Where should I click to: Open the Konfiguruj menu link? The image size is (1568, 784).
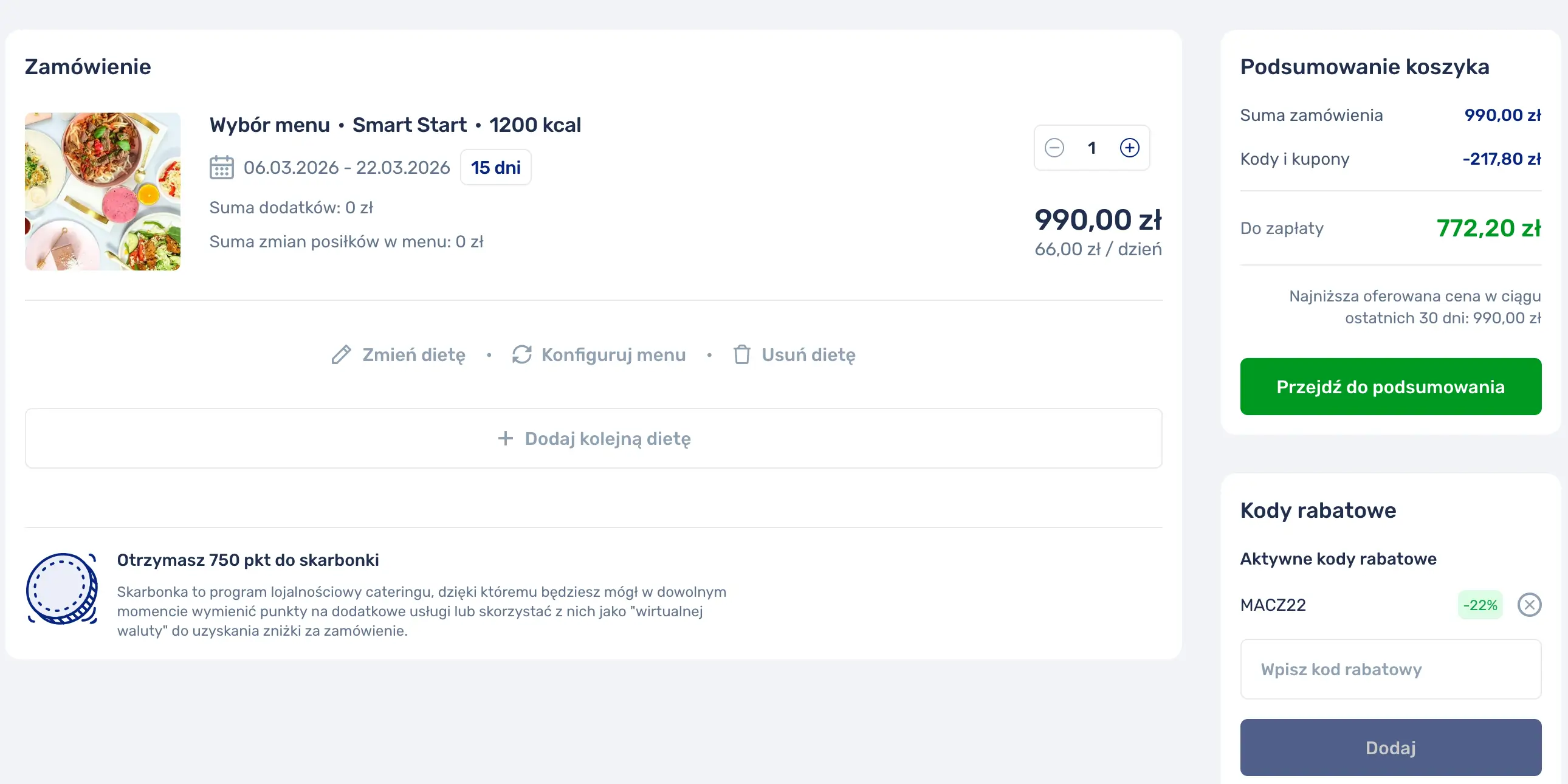[613, 354]
